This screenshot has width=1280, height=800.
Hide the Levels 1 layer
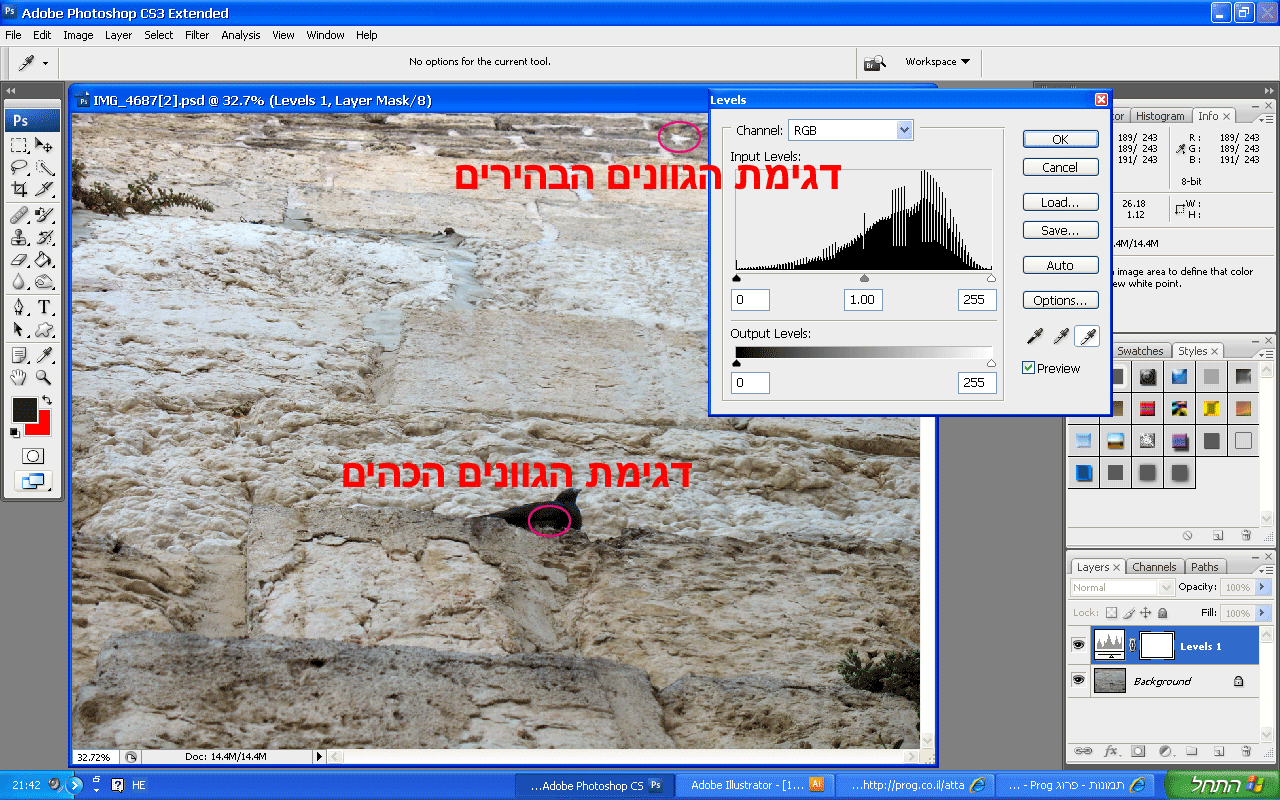[1078, 646]
